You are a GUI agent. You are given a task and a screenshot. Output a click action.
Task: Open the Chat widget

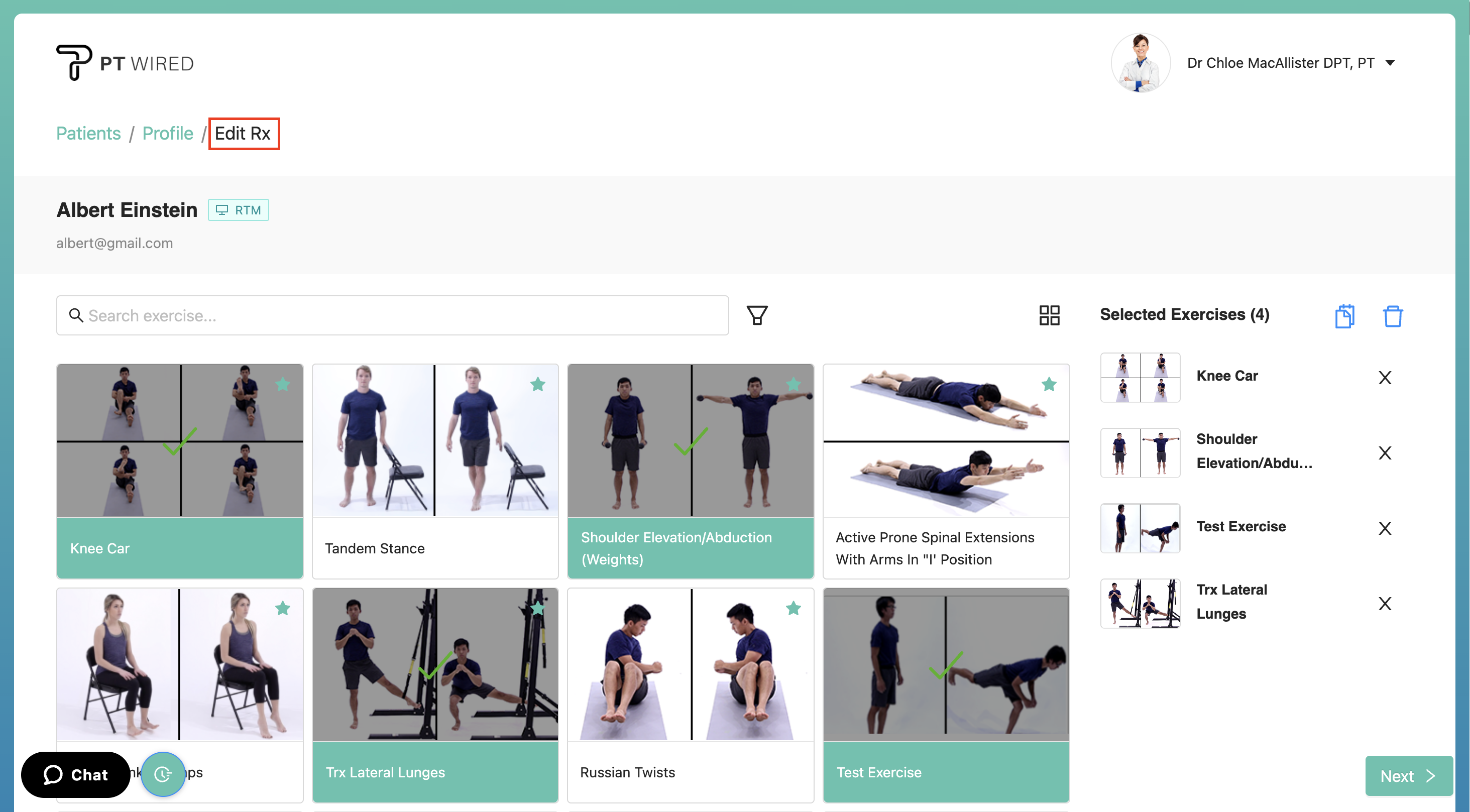76,774
